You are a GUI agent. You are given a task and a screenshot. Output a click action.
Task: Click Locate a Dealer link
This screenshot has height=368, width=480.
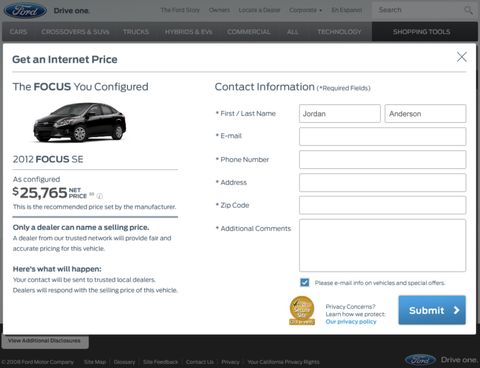click(259, 10)
